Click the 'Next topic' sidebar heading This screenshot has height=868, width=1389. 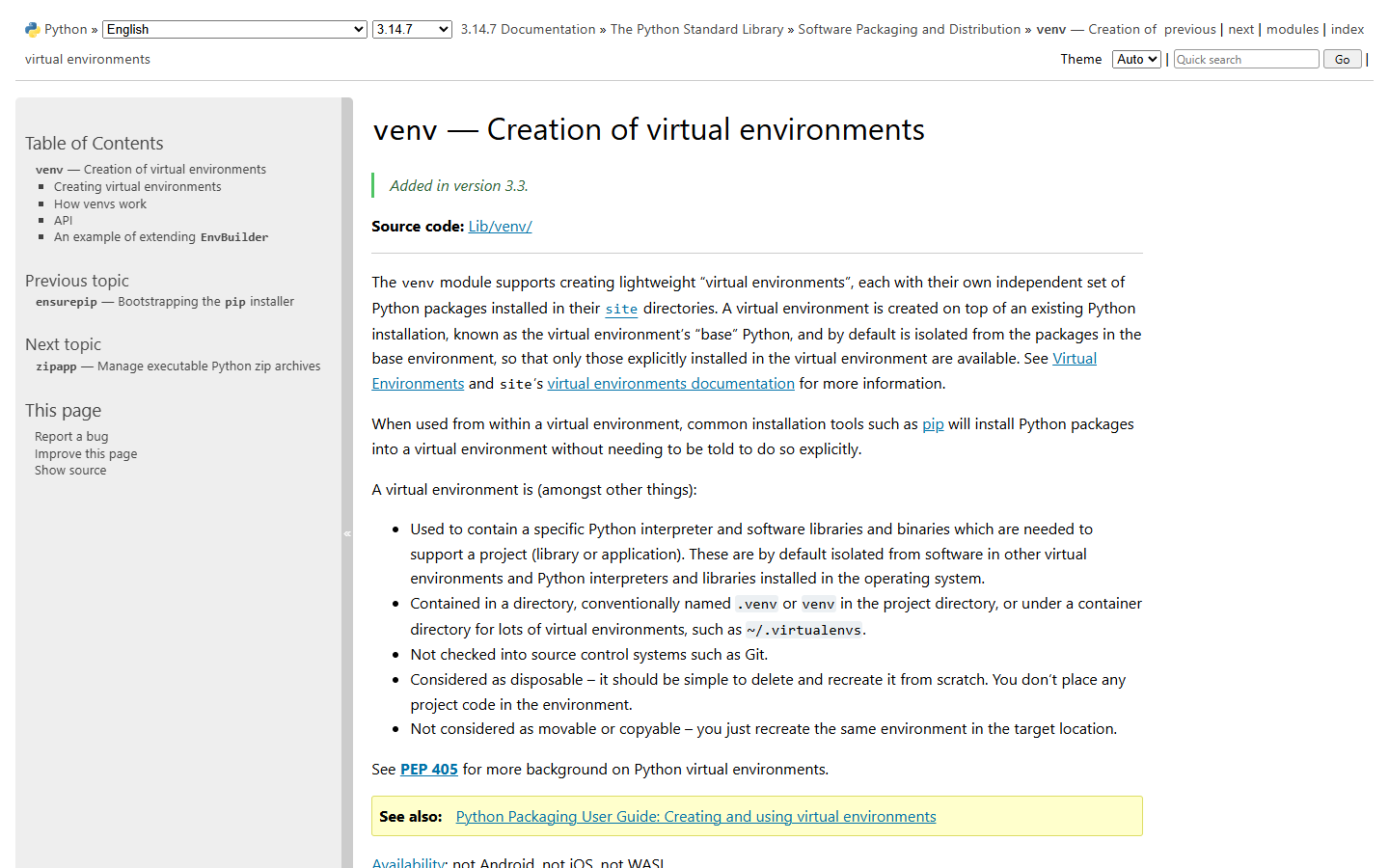pos(63,344)
